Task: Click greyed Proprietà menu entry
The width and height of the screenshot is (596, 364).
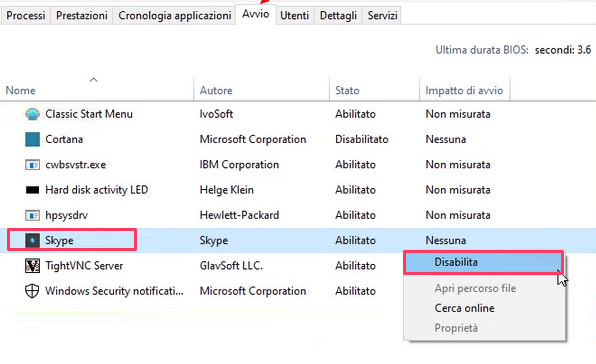Action: tap(456, 328)
